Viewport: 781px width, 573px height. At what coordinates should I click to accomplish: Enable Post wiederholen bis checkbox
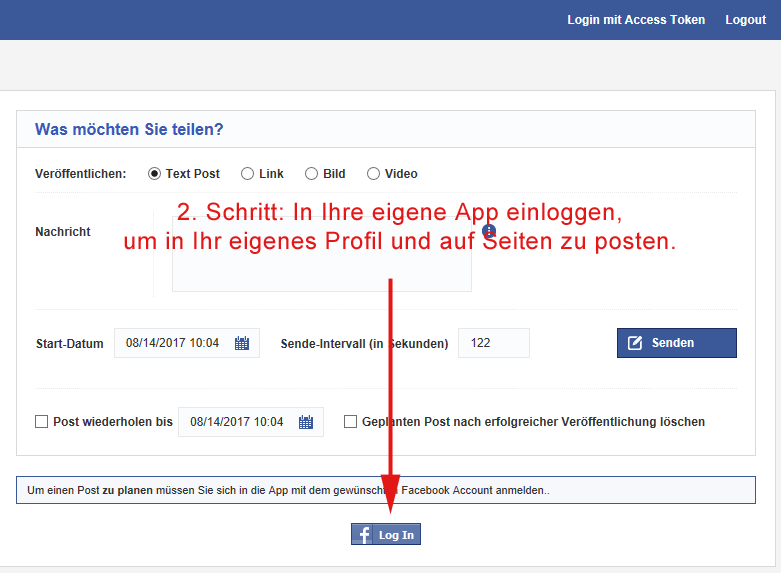click(x=42, y=422)
